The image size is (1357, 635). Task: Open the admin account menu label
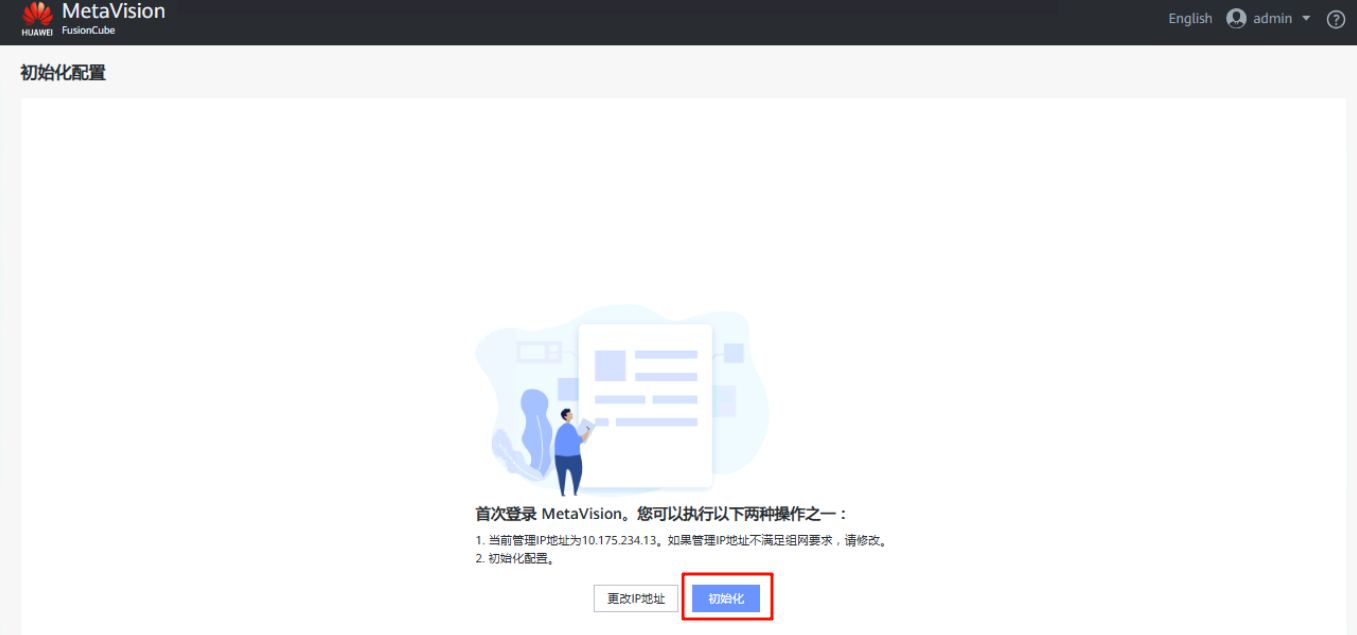1272,19
